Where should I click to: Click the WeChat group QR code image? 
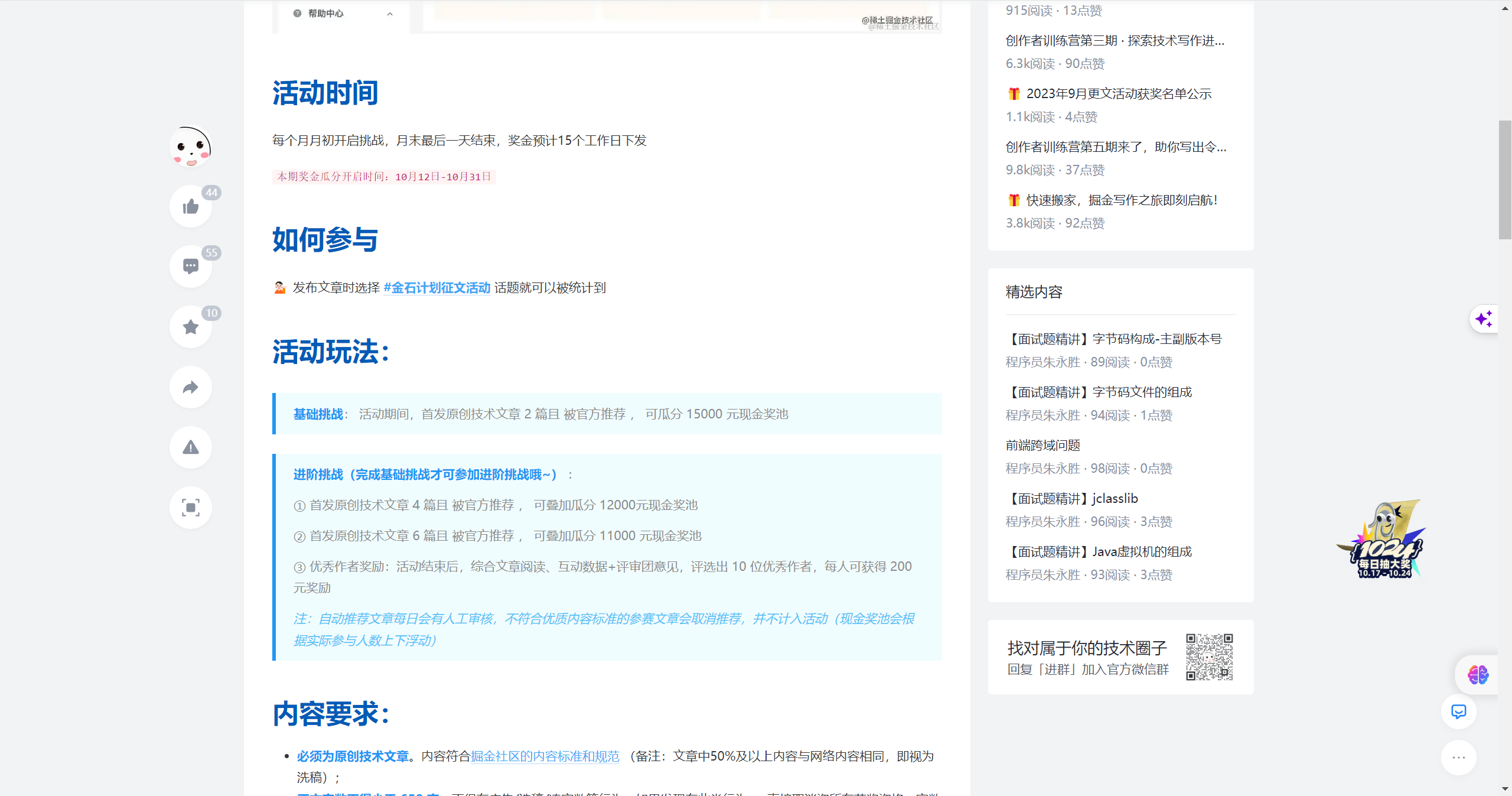point(1210,656)
